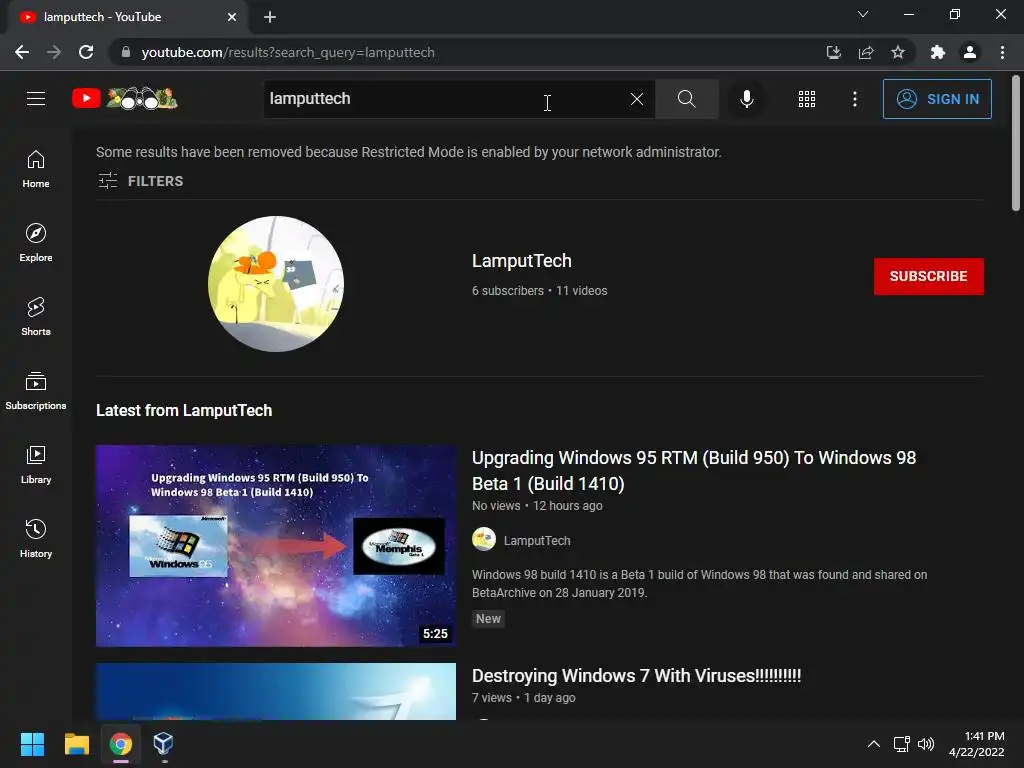Reload the page
Viewport: 1024px width, 768px height.
pyautogui.click(x=86, y=52)
